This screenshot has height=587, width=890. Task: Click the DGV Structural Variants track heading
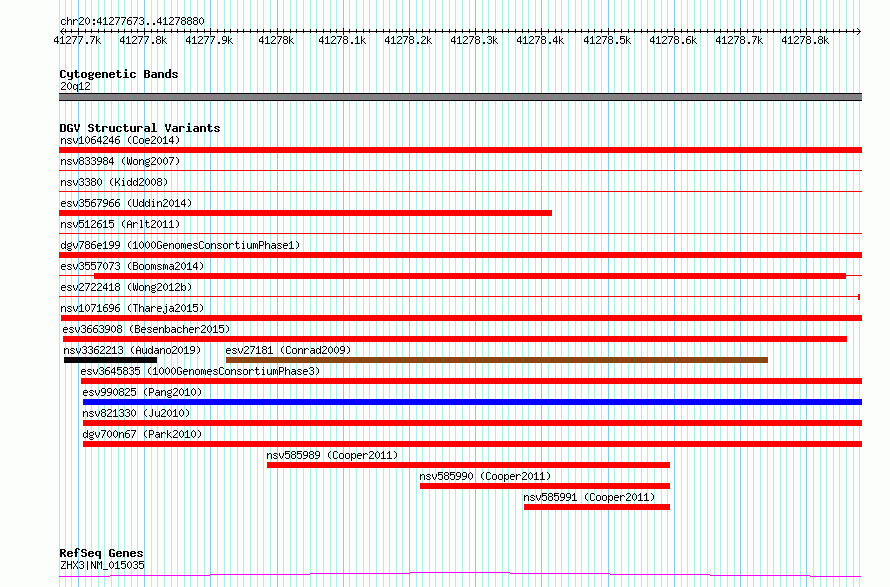coord(140,128)
